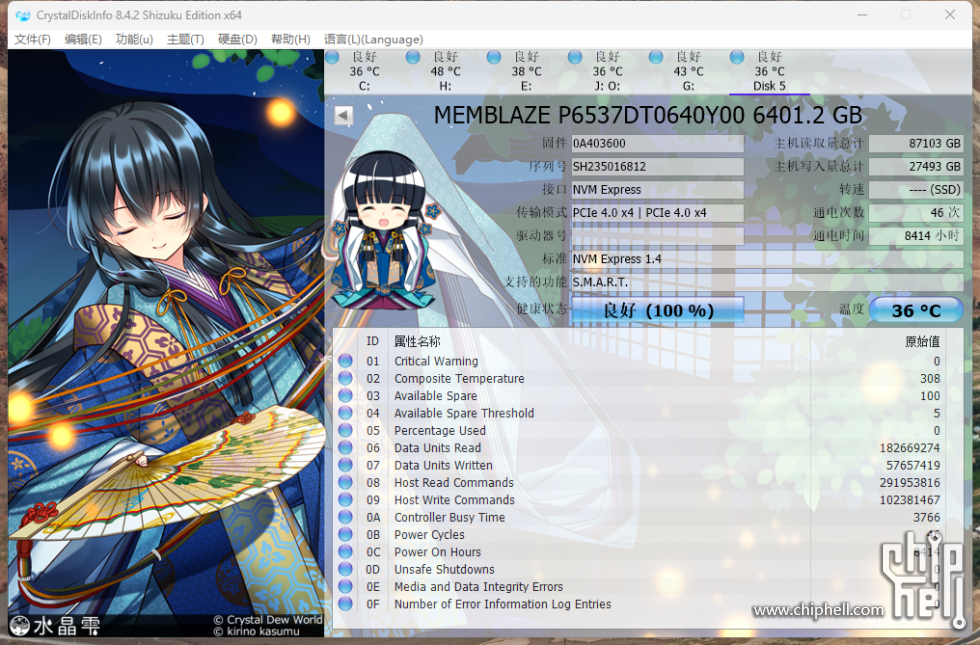Click the Shizuku character illustration
This screenshot has height=645, width=980.
pyautogui.click(x=166, y=344)
